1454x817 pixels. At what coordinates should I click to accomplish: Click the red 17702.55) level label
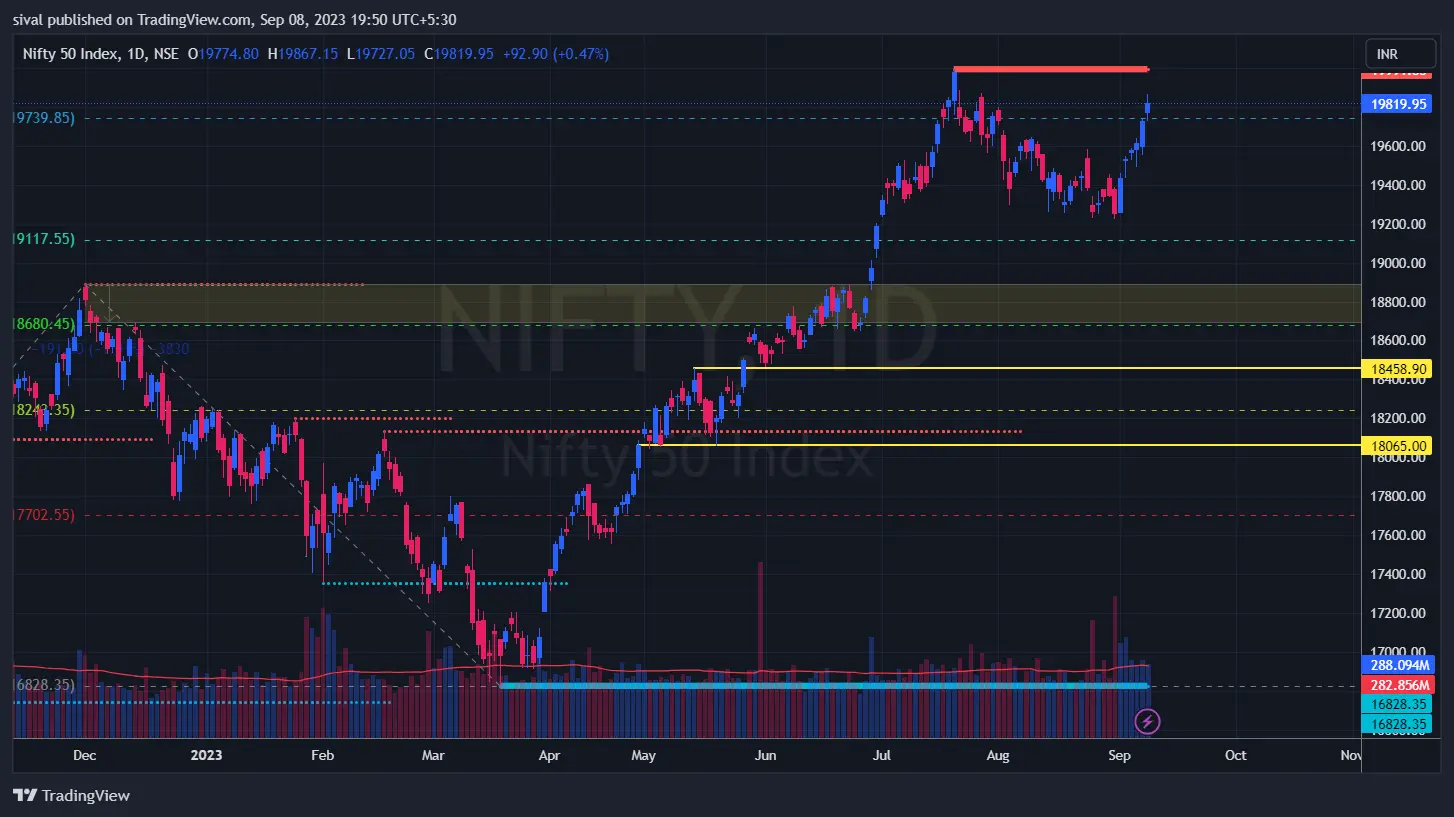(x=43, y=515)
